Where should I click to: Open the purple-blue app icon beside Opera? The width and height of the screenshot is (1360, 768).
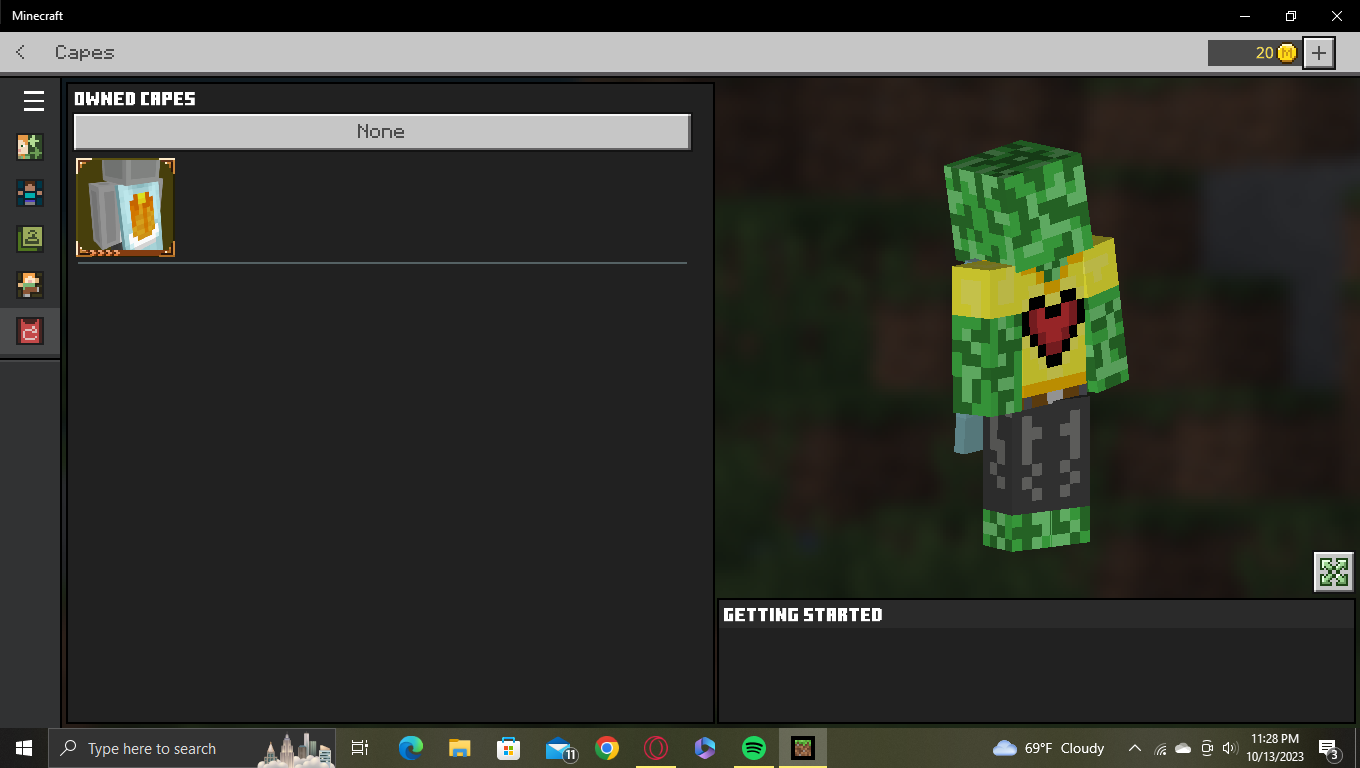point(705,748)
